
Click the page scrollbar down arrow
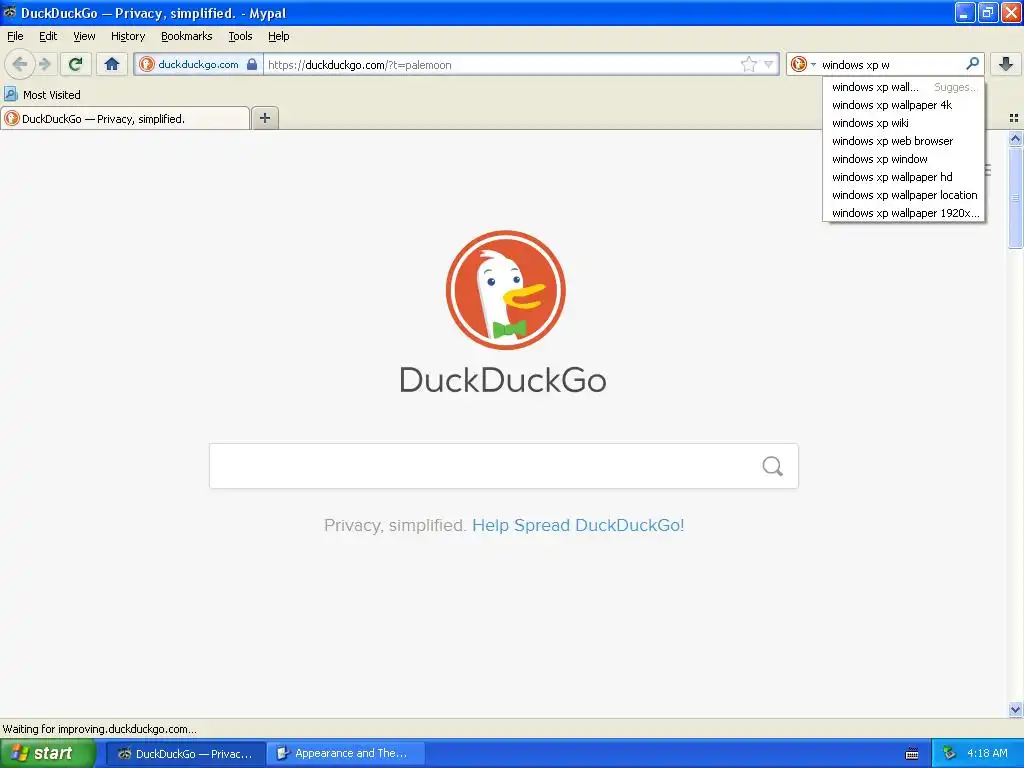click(x=1016, y=709)
